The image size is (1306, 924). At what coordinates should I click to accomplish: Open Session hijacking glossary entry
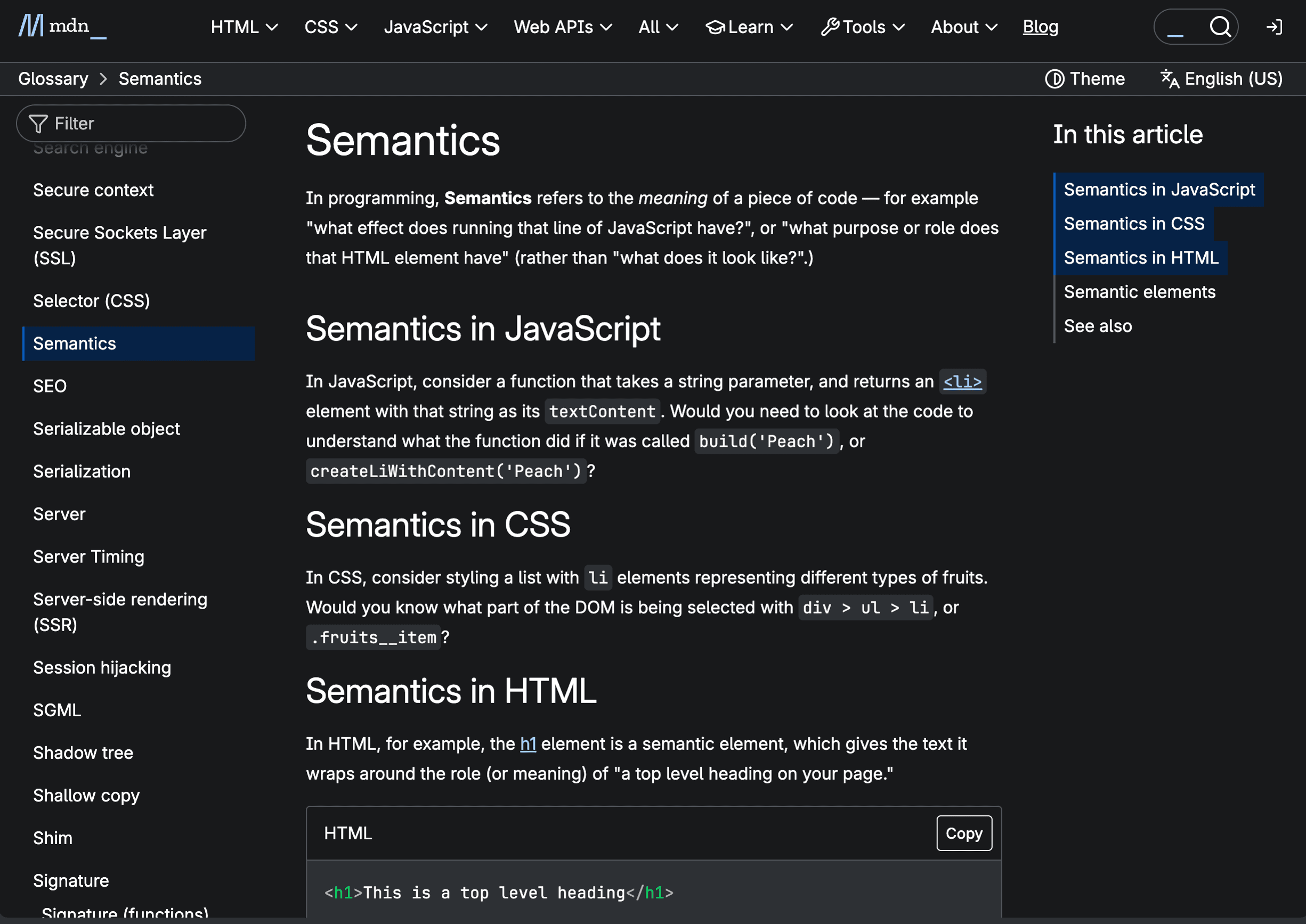(102, 668)
